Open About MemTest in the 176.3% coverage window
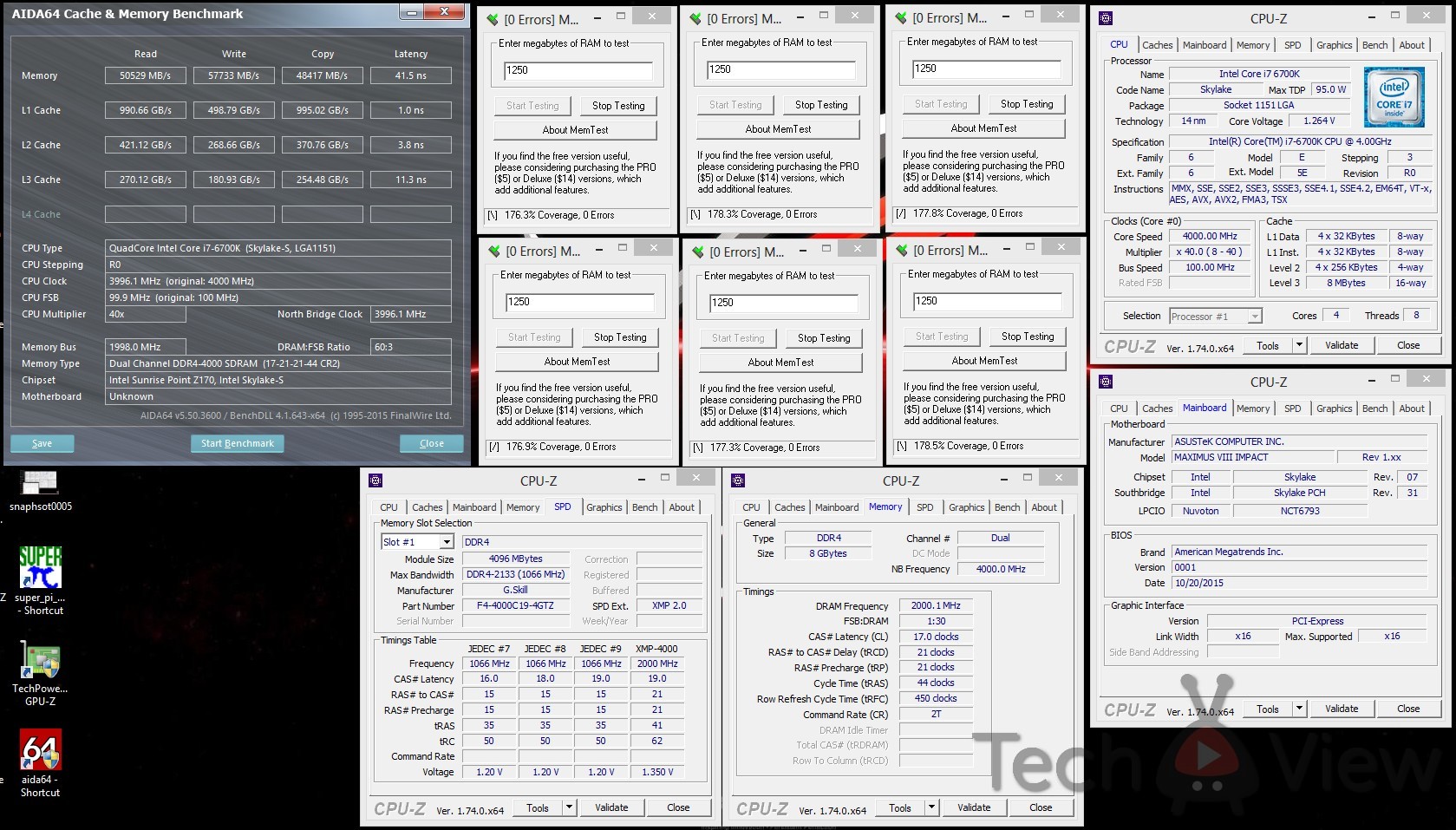The image size is (1456, 830). point(575,130)
